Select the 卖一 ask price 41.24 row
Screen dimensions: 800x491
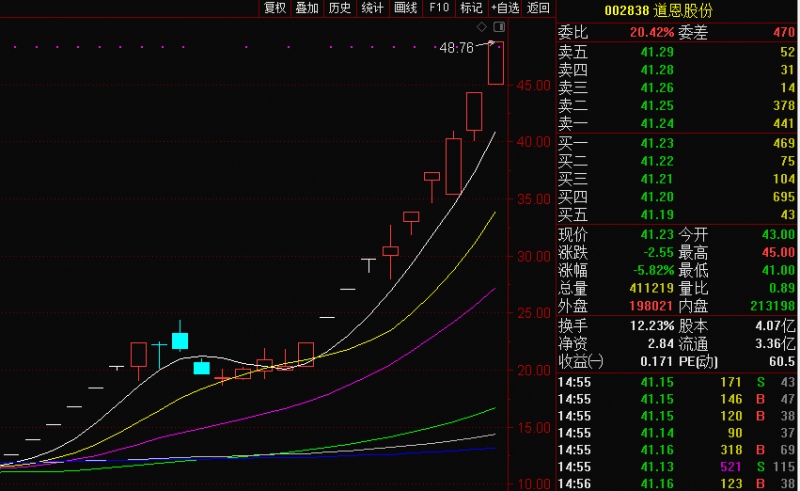pos(677,123)
